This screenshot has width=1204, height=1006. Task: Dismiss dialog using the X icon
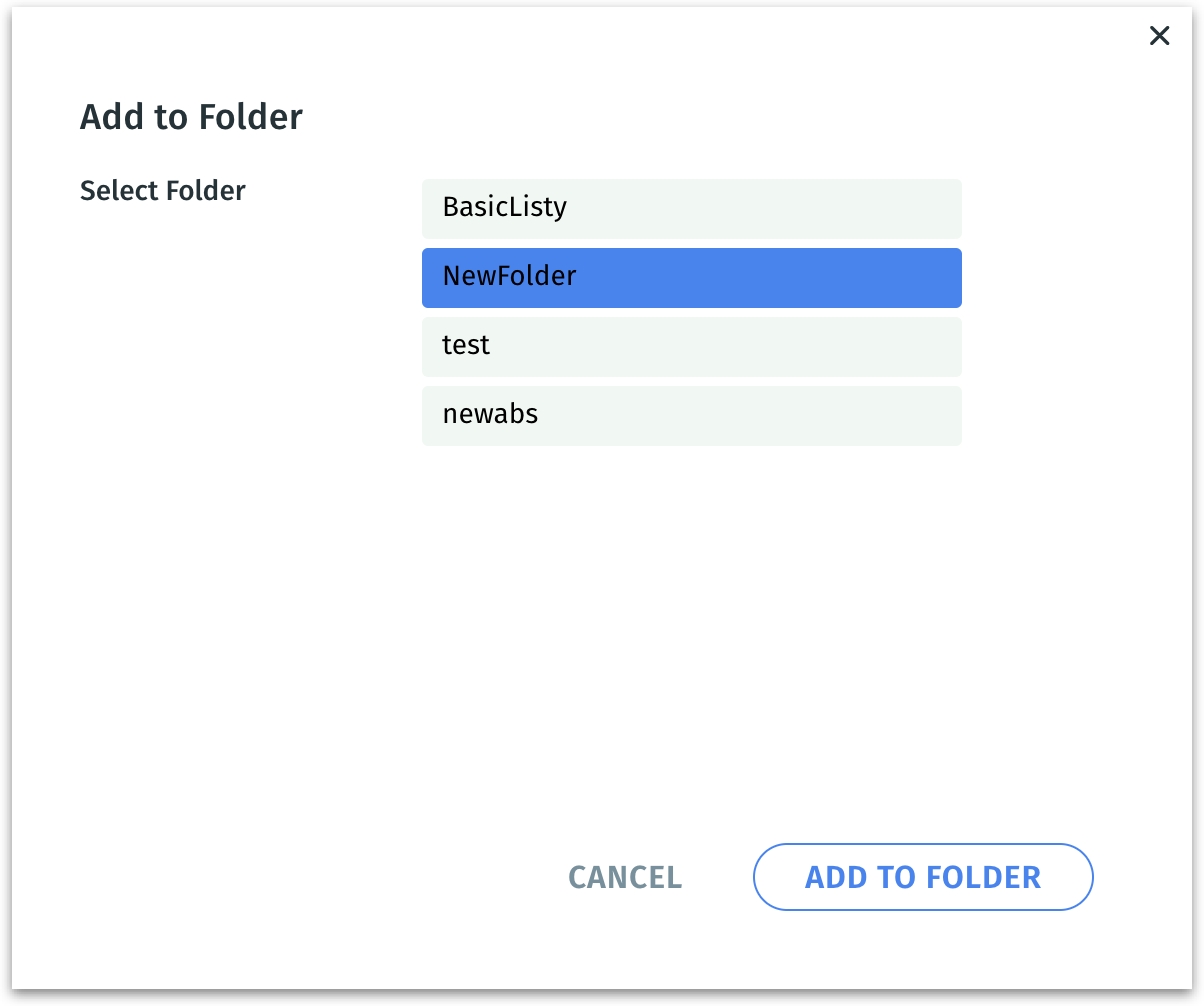(x=1159, y=37)
